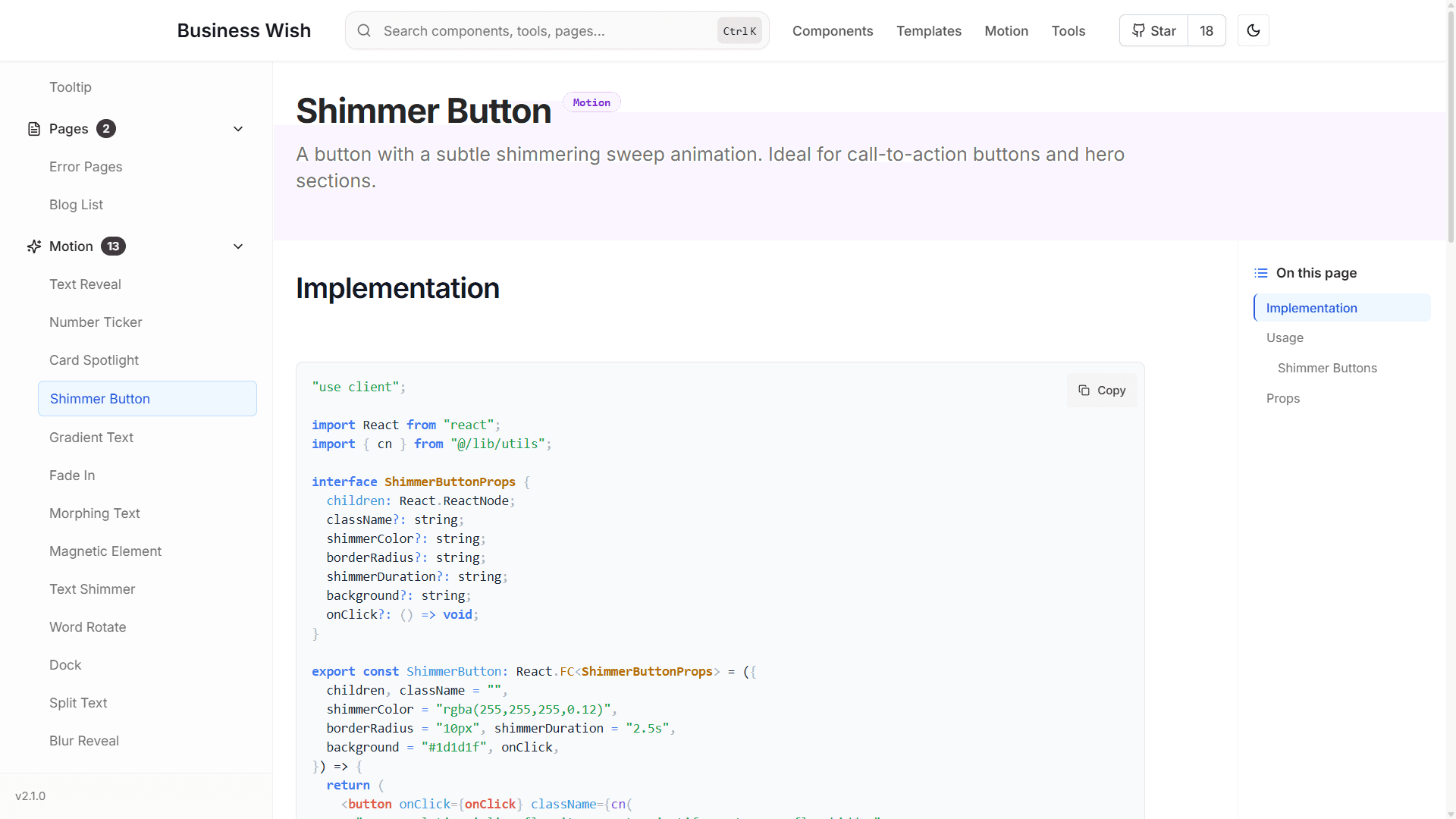Open the Implementation link on this page
The image size is (1456, 819).
pos(1311,308)
